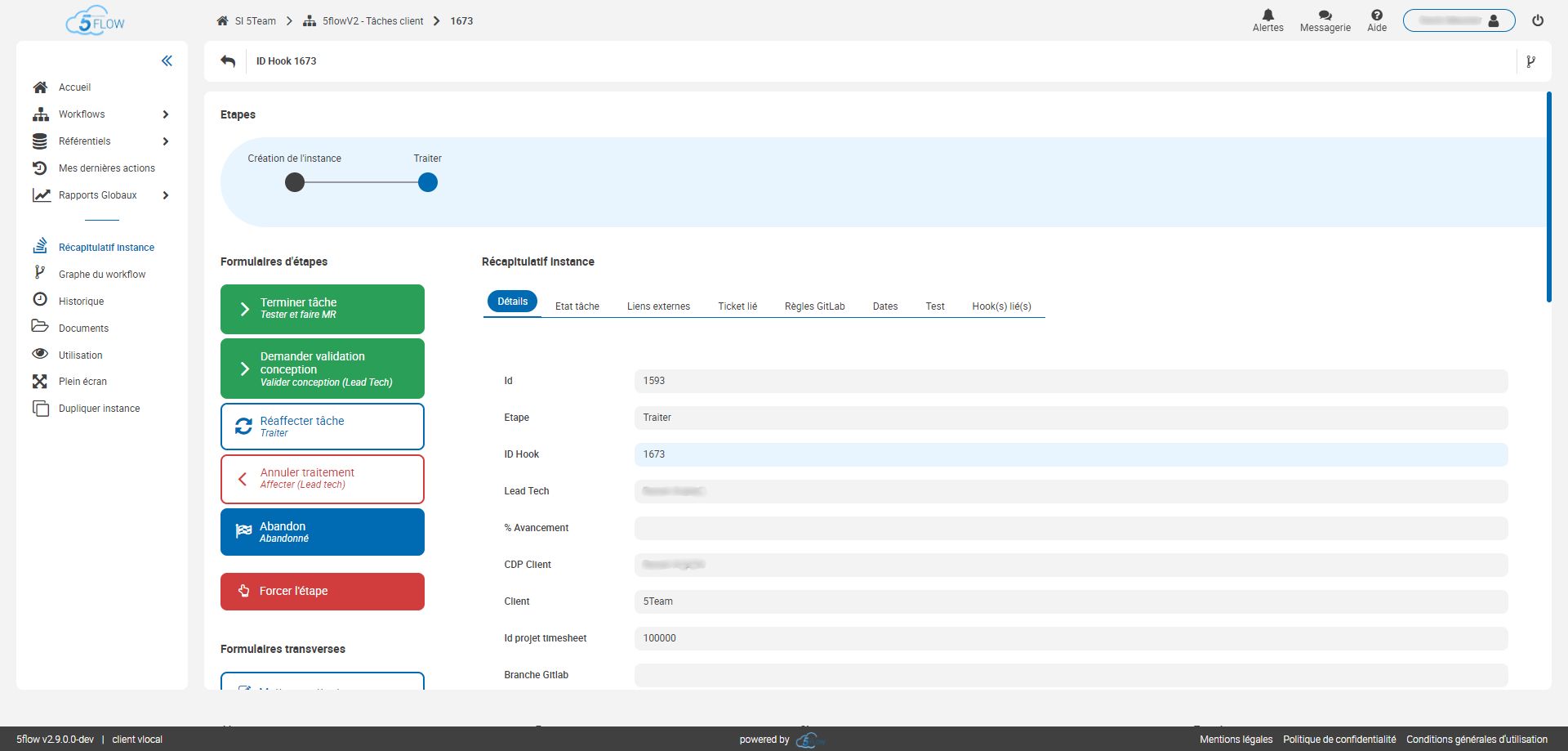Switch to the Liens externes tab
Image resolution: width=1568 pixels, height=751 pixels.
(x=658, y=306)
